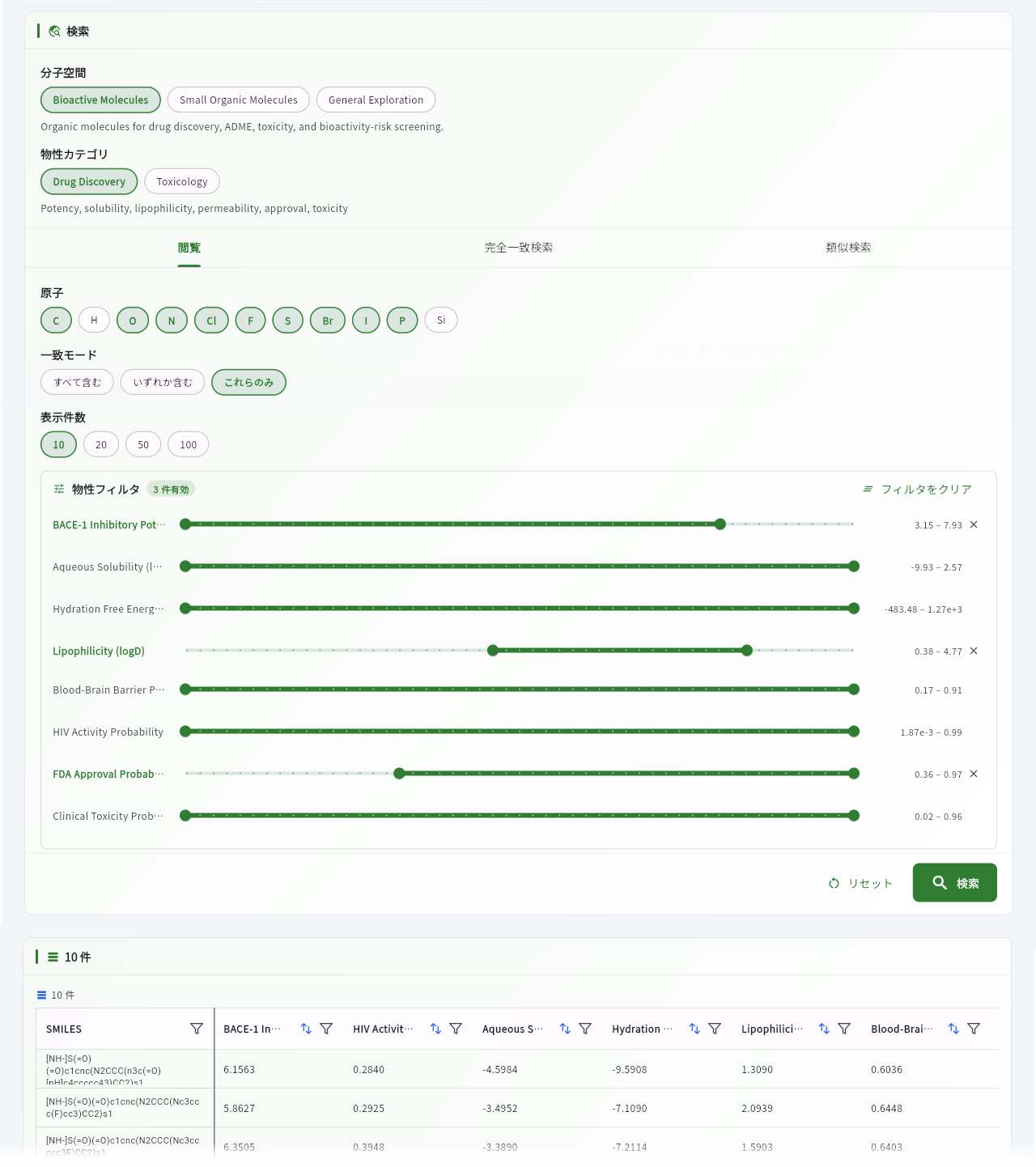Image resolution: width=1036 pixels, height=1167 pixels.
Task: Click Clinical Toxicity slider lower handle
Action: 185,816
